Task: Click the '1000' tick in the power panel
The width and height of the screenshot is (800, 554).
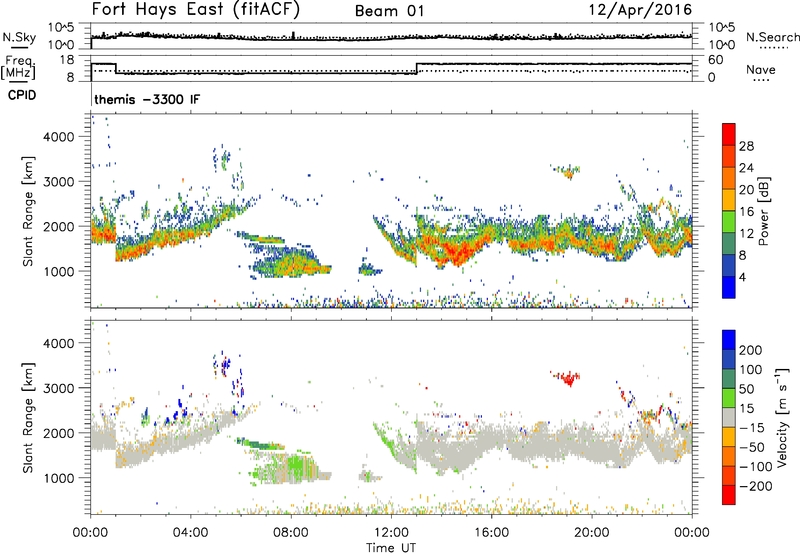Action: (x=58, y=271)
